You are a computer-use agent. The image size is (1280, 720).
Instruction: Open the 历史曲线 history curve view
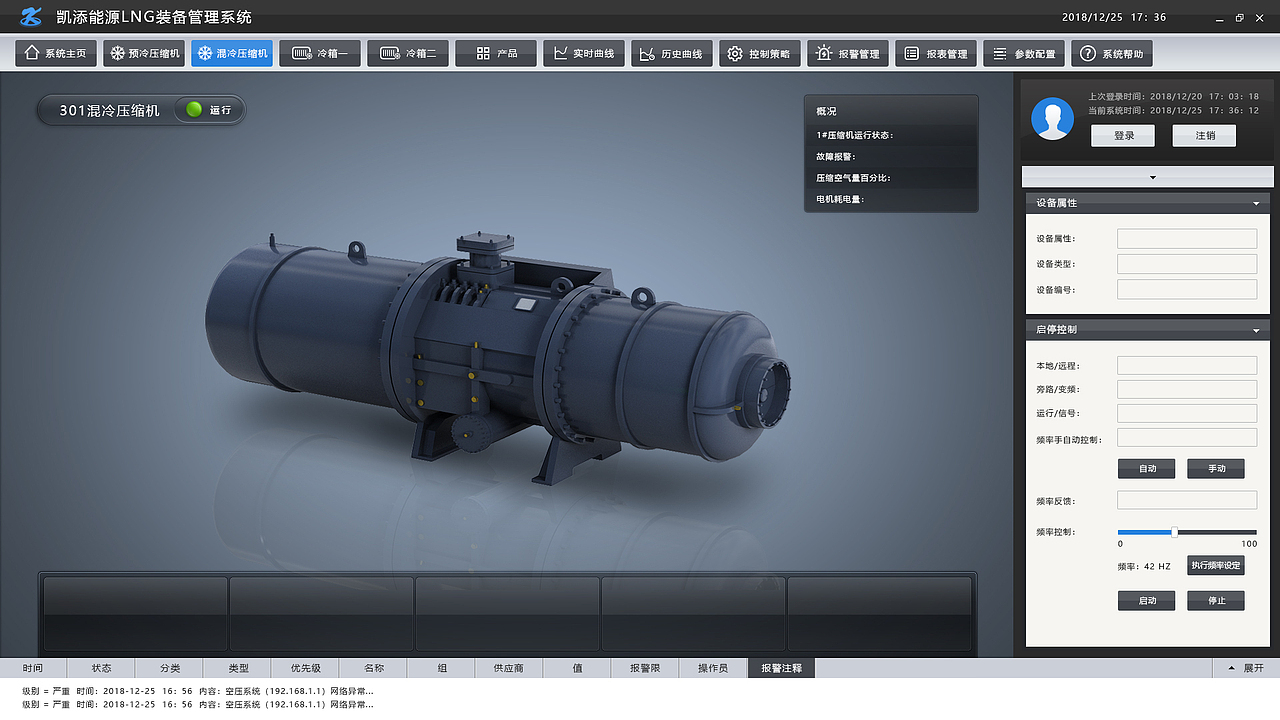click(x=672, y=53)
